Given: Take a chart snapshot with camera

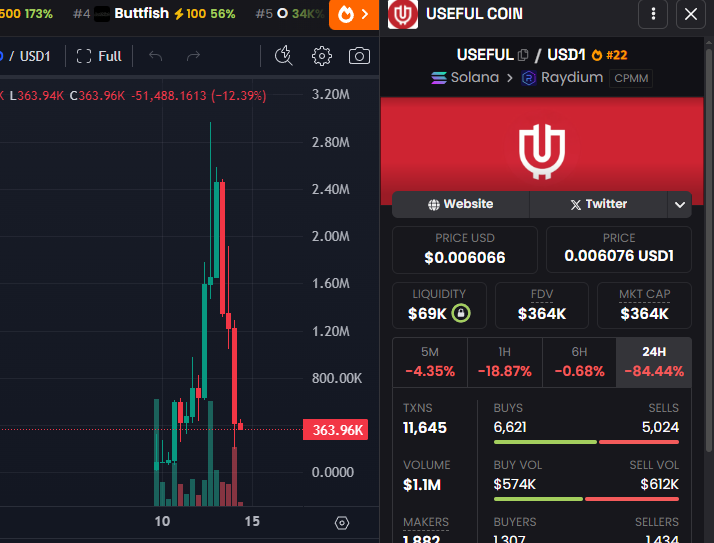Looking at the screenshot, I should point(359,56).
